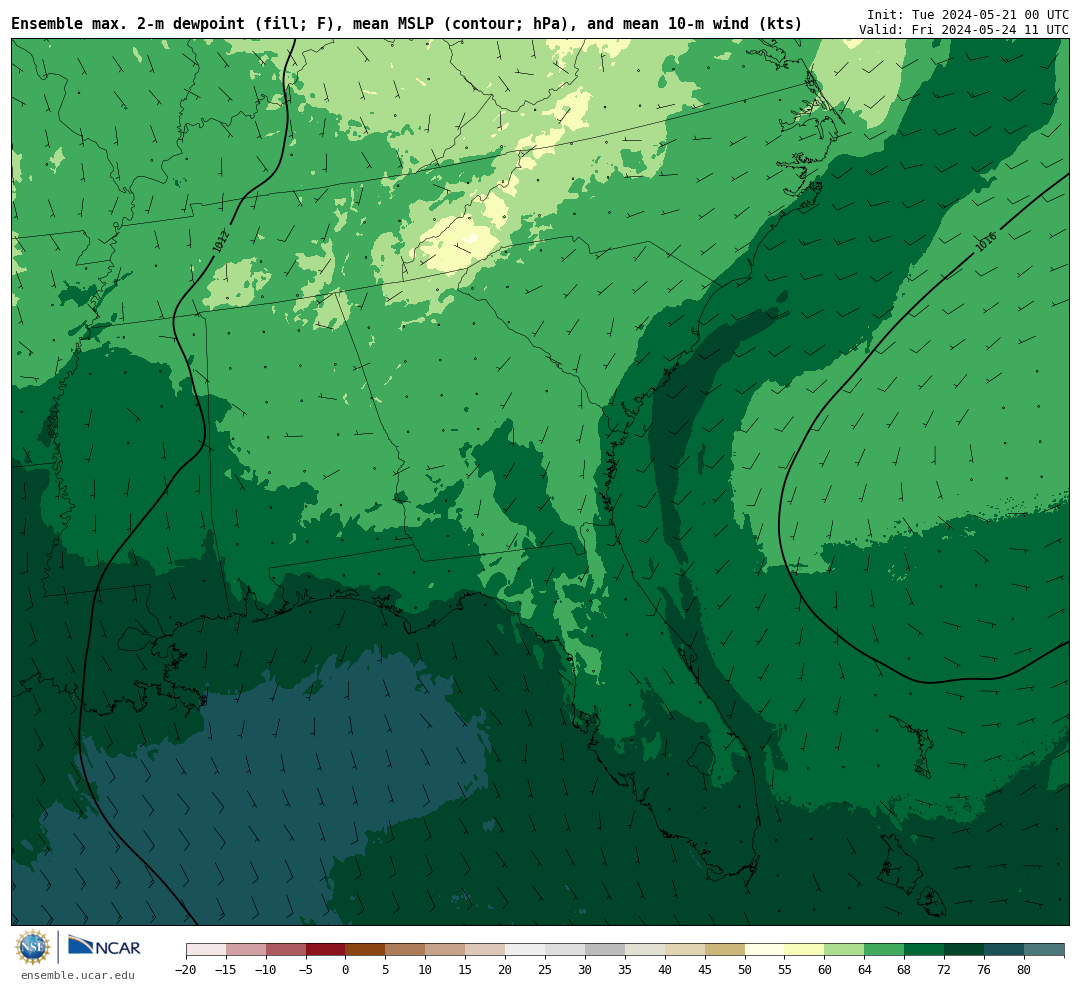Pick the brown swatch between 0 and 5
1080x988 pixels.
point(366,950)
